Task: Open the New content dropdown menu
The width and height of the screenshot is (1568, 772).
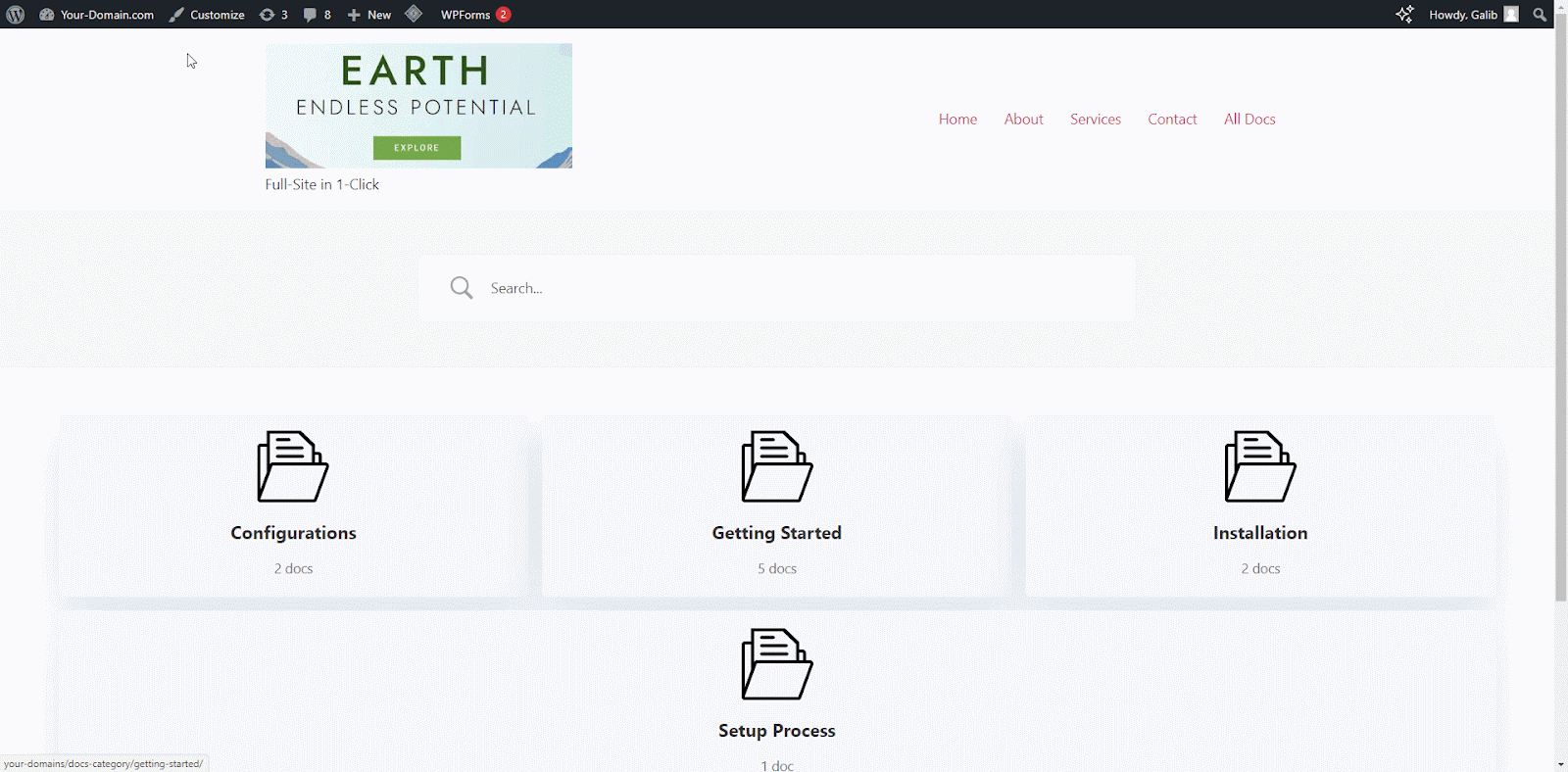Action: tap(369, 15)
